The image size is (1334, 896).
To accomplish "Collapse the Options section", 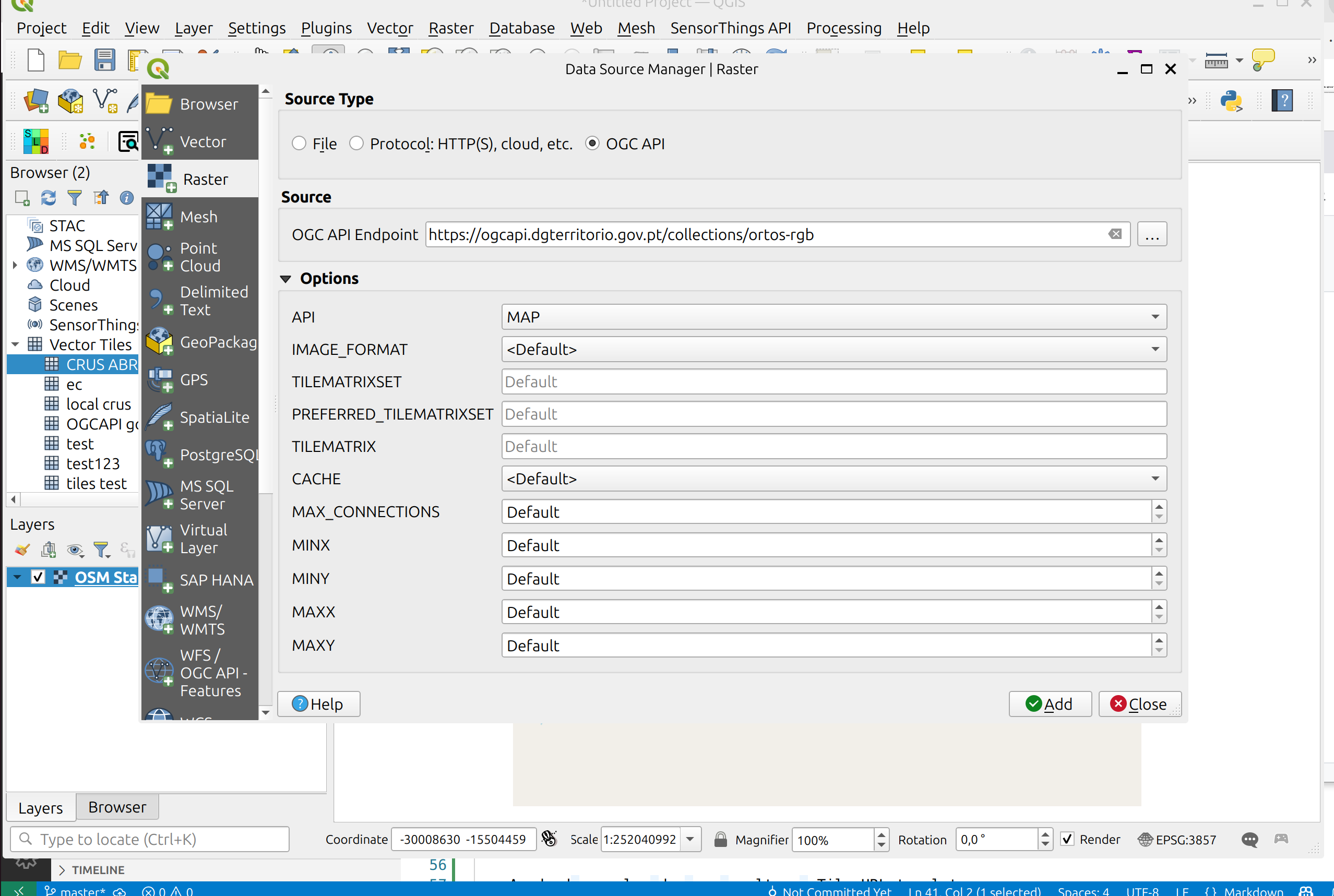I will (286, 279).
